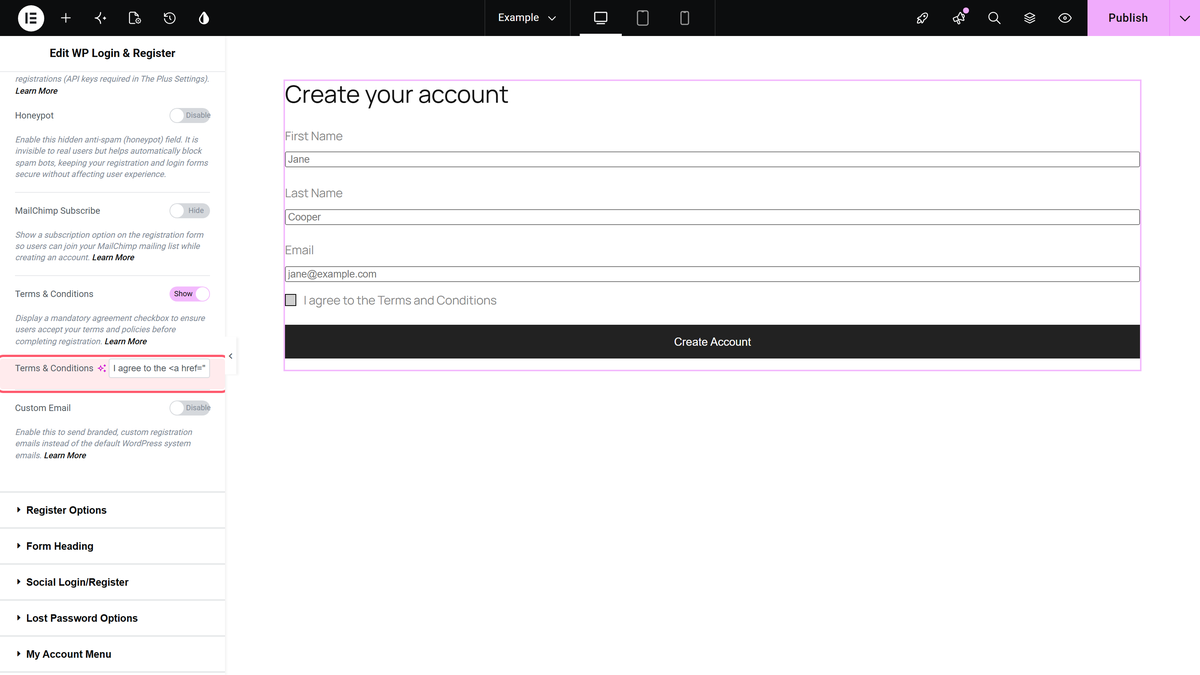The image size is (1200, 675).
Task: Open the History clock icon
Action: tap(170, 18)
